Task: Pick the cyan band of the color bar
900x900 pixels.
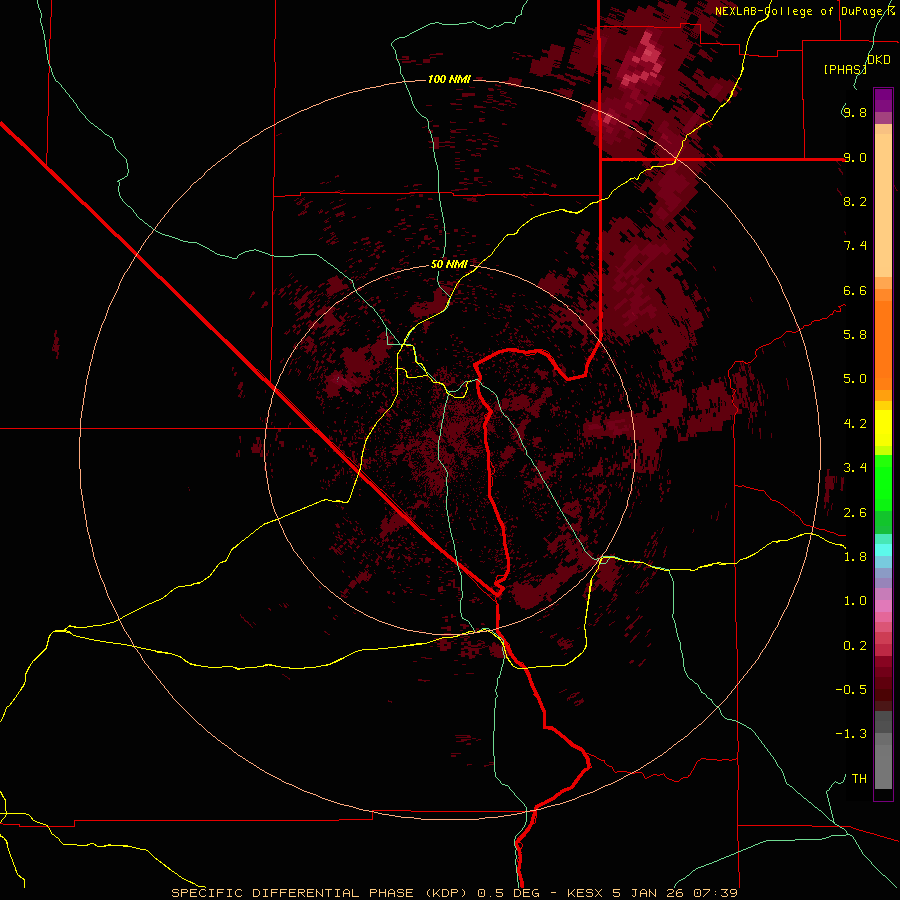Action: click(883, 550)
